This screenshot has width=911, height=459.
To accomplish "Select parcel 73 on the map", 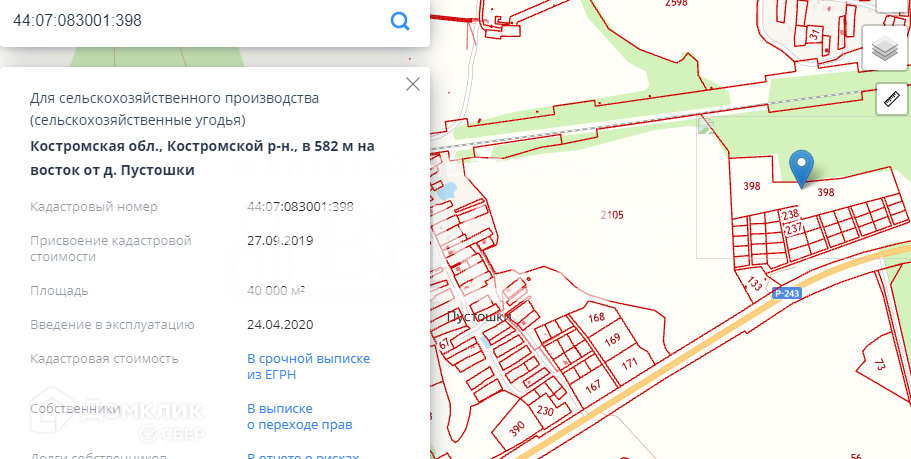I will [880, 365].
